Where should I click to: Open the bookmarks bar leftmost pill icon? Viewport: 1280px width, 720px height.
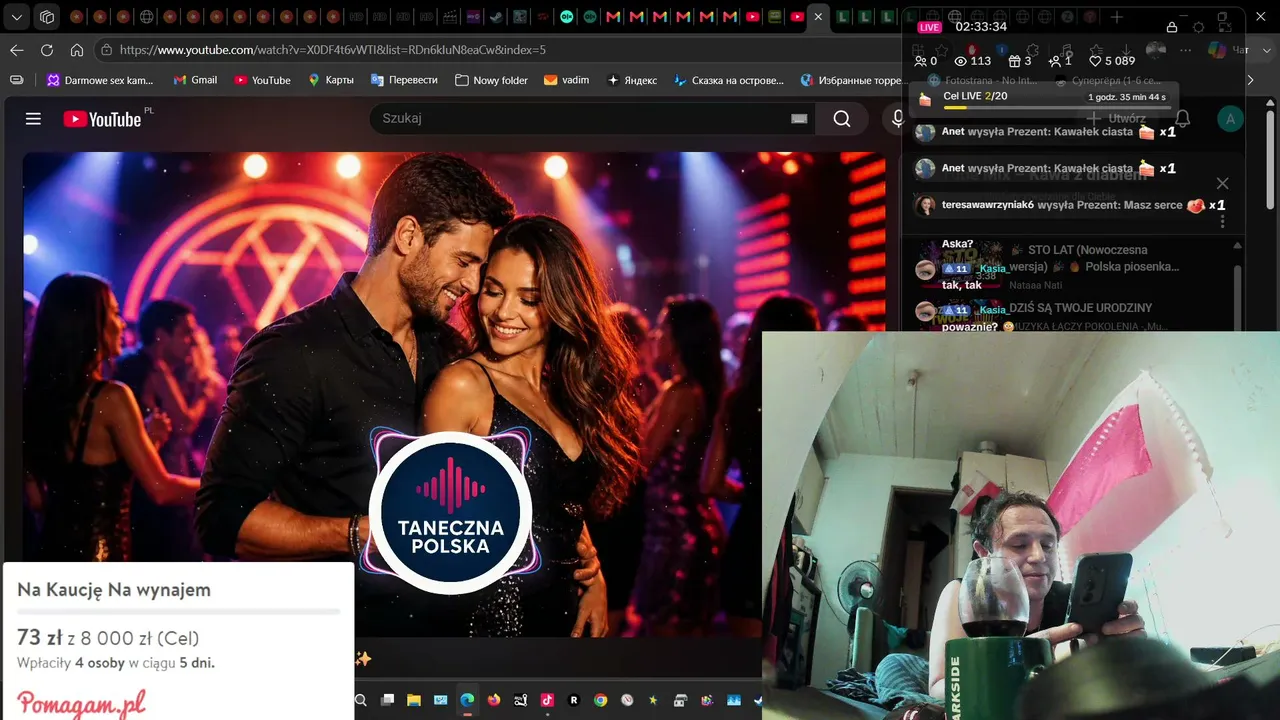click(16, 80)
